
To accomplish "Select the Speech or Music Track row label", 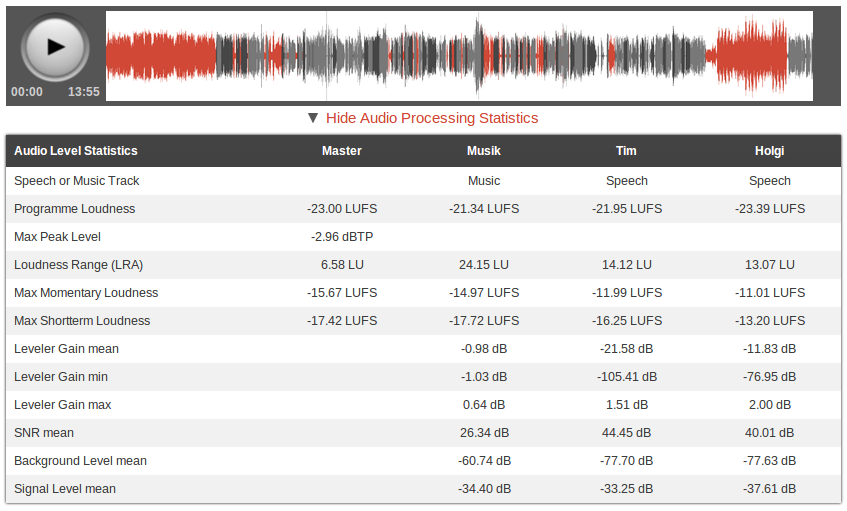I will (77, 181).
